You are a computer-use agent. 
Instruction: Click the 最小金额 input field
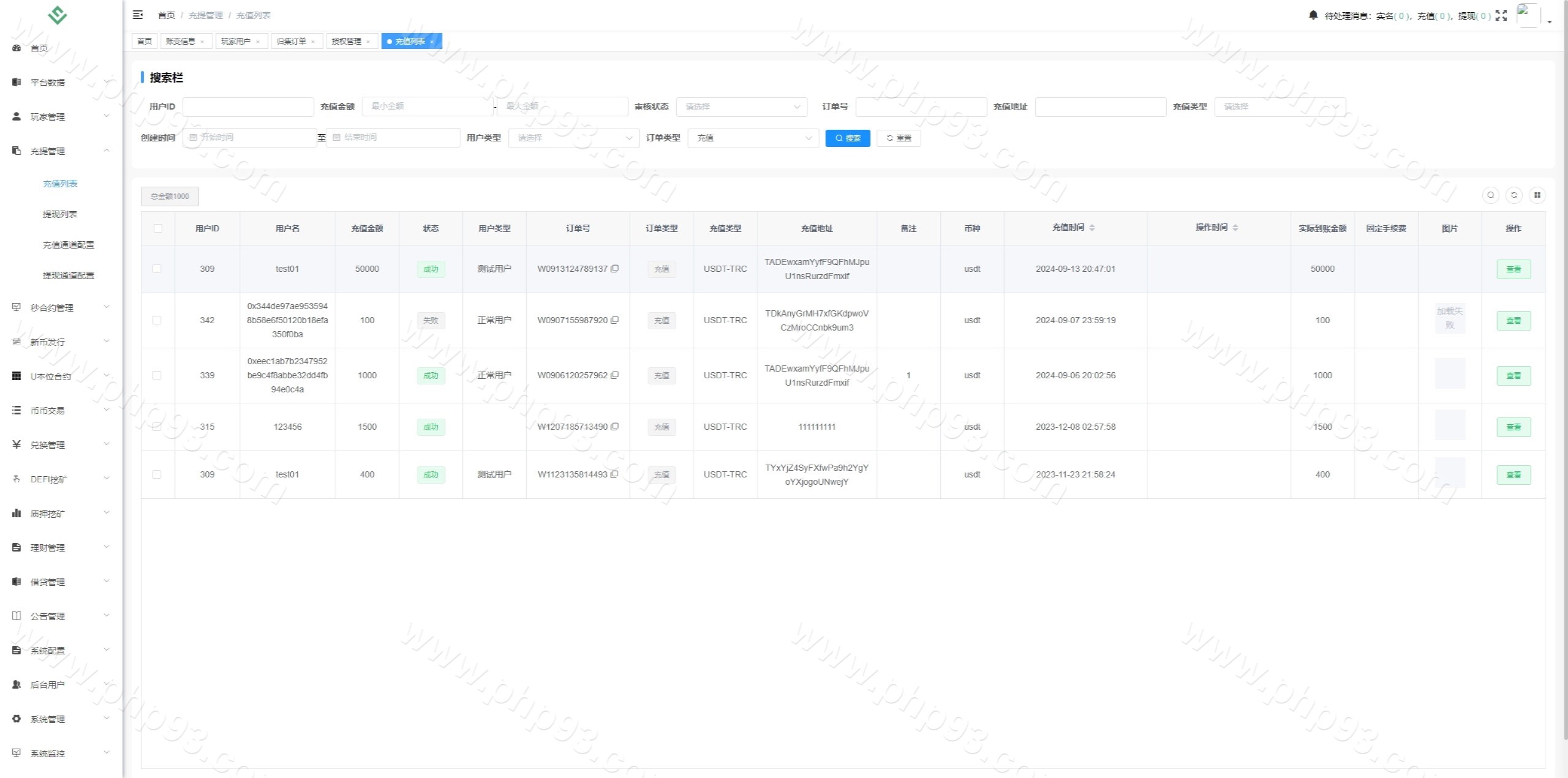pos(427,107)
